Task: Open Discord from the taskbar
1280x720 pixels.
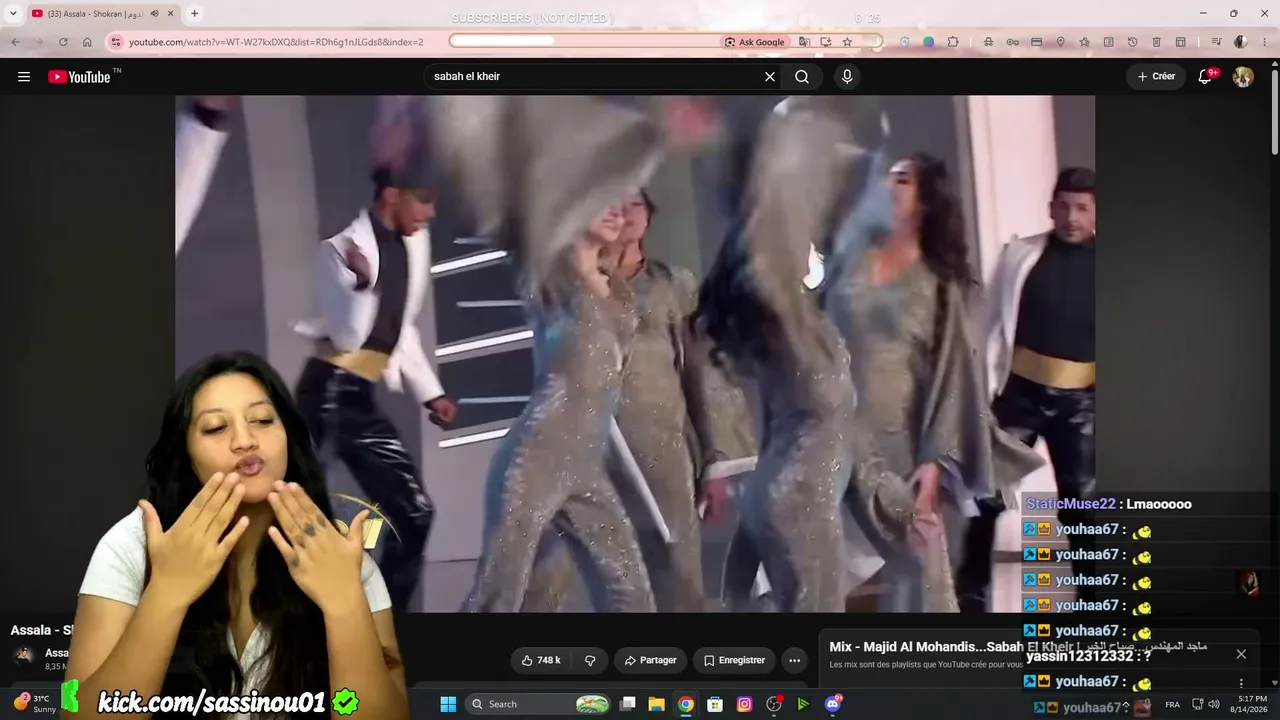Action: pos(833,704)
